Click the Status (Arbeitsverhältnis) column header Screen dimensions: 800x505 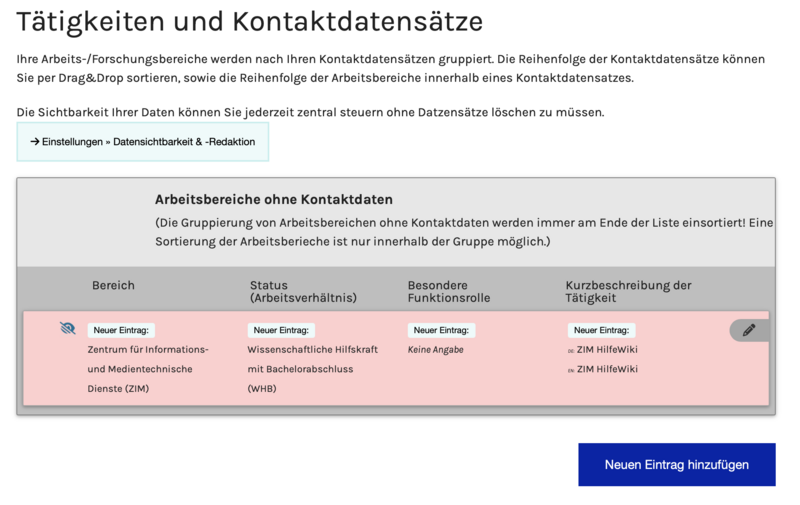coord(303,291)
